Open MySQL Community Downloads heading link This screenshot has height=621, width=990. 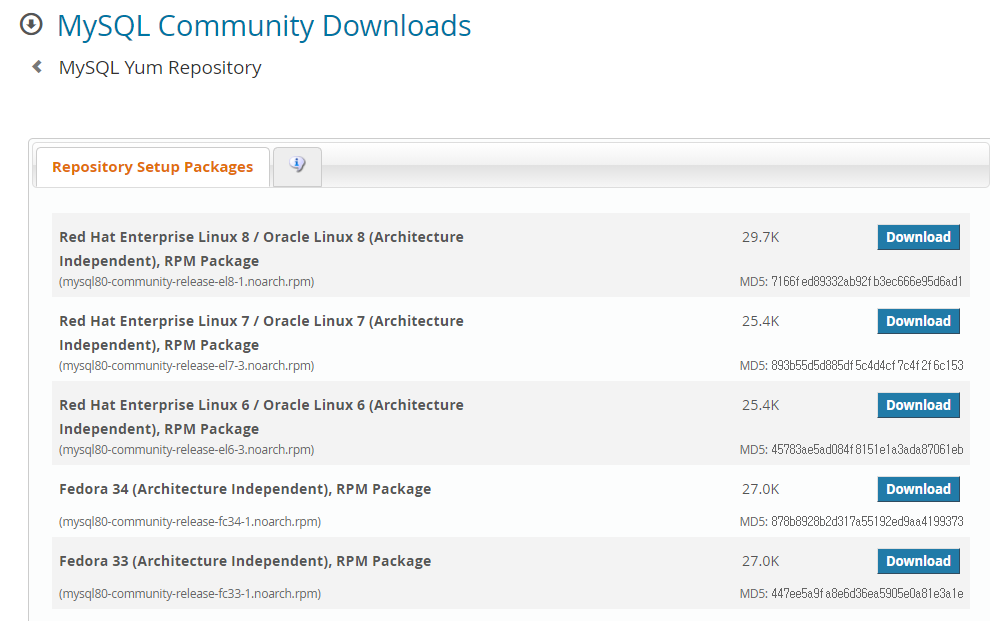click(264, 26)
